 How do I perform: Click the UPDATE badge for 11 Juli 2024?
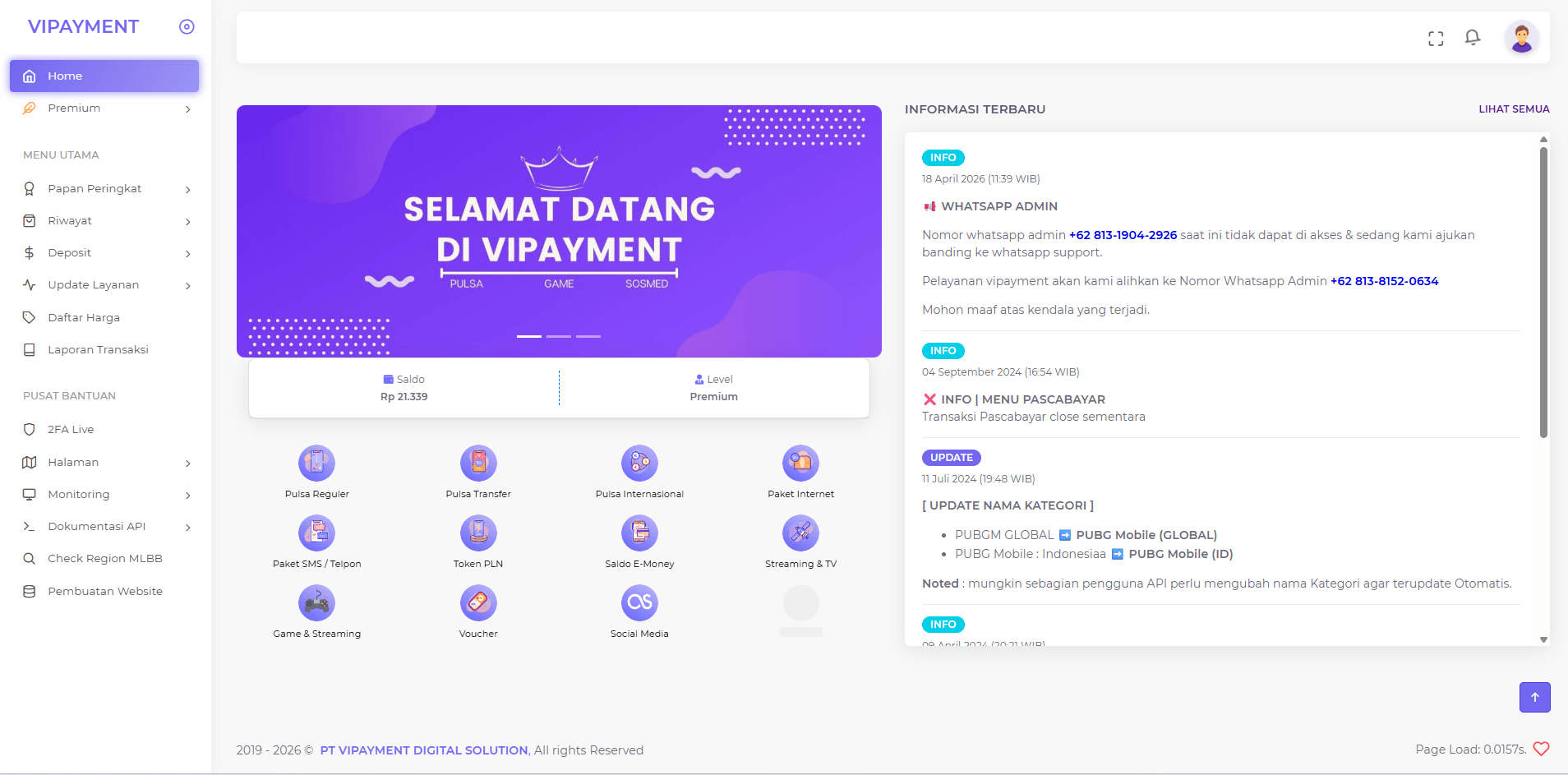[x=952, y=458]
